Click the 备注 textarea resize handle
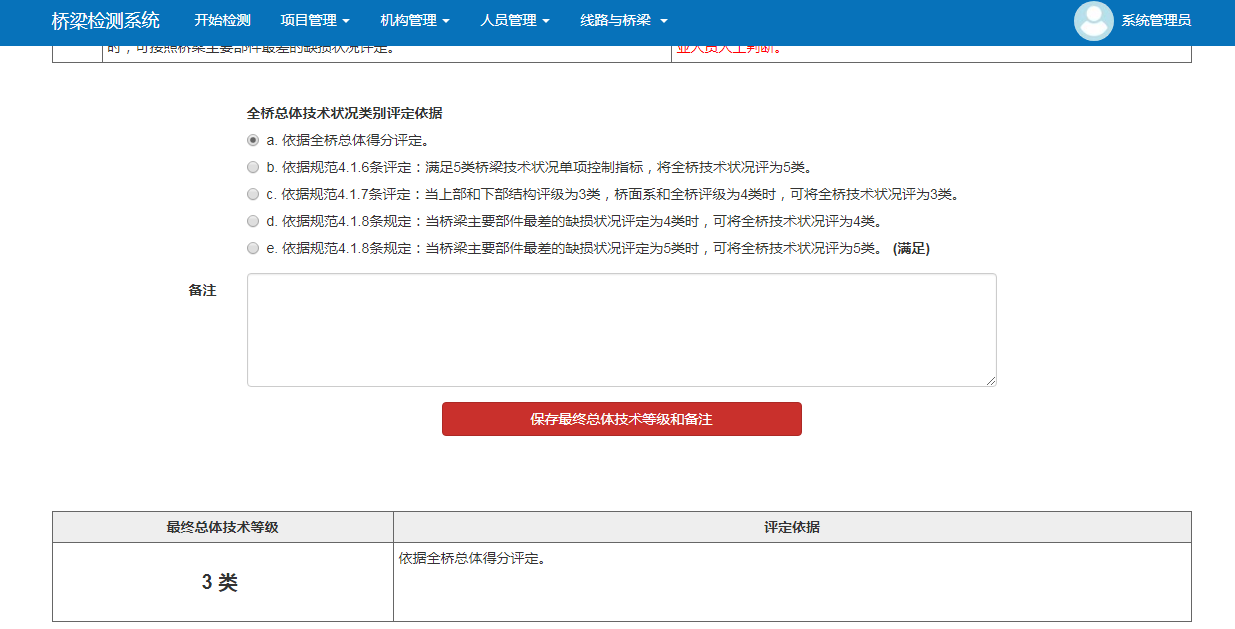This screenshot has width=1235, height=629. [x=991, y=381]
